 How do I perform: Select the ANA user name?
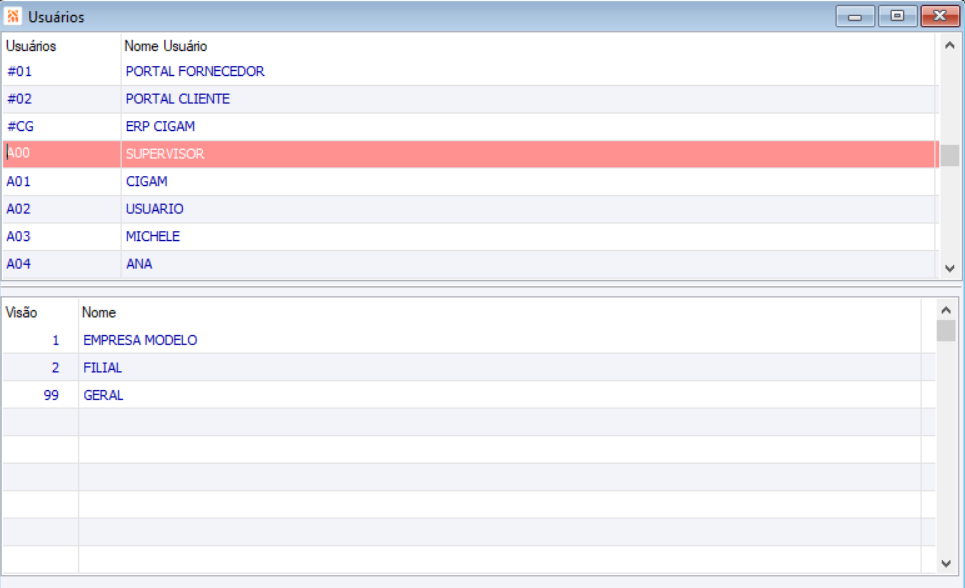coord(139,264)
